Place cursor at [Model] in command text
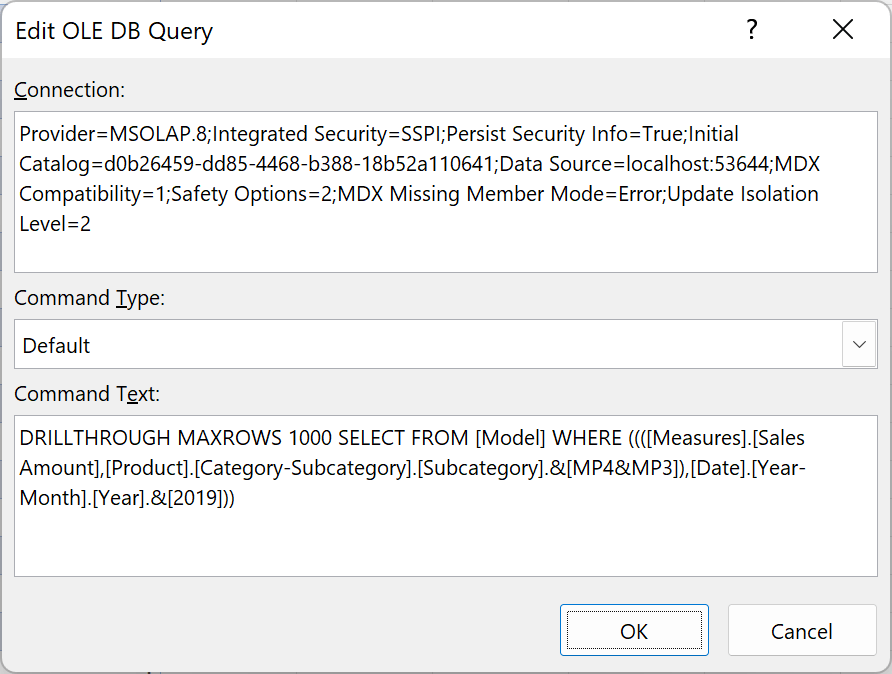The height and width of the screenshot is (674, 892). [x=510, y=438]
